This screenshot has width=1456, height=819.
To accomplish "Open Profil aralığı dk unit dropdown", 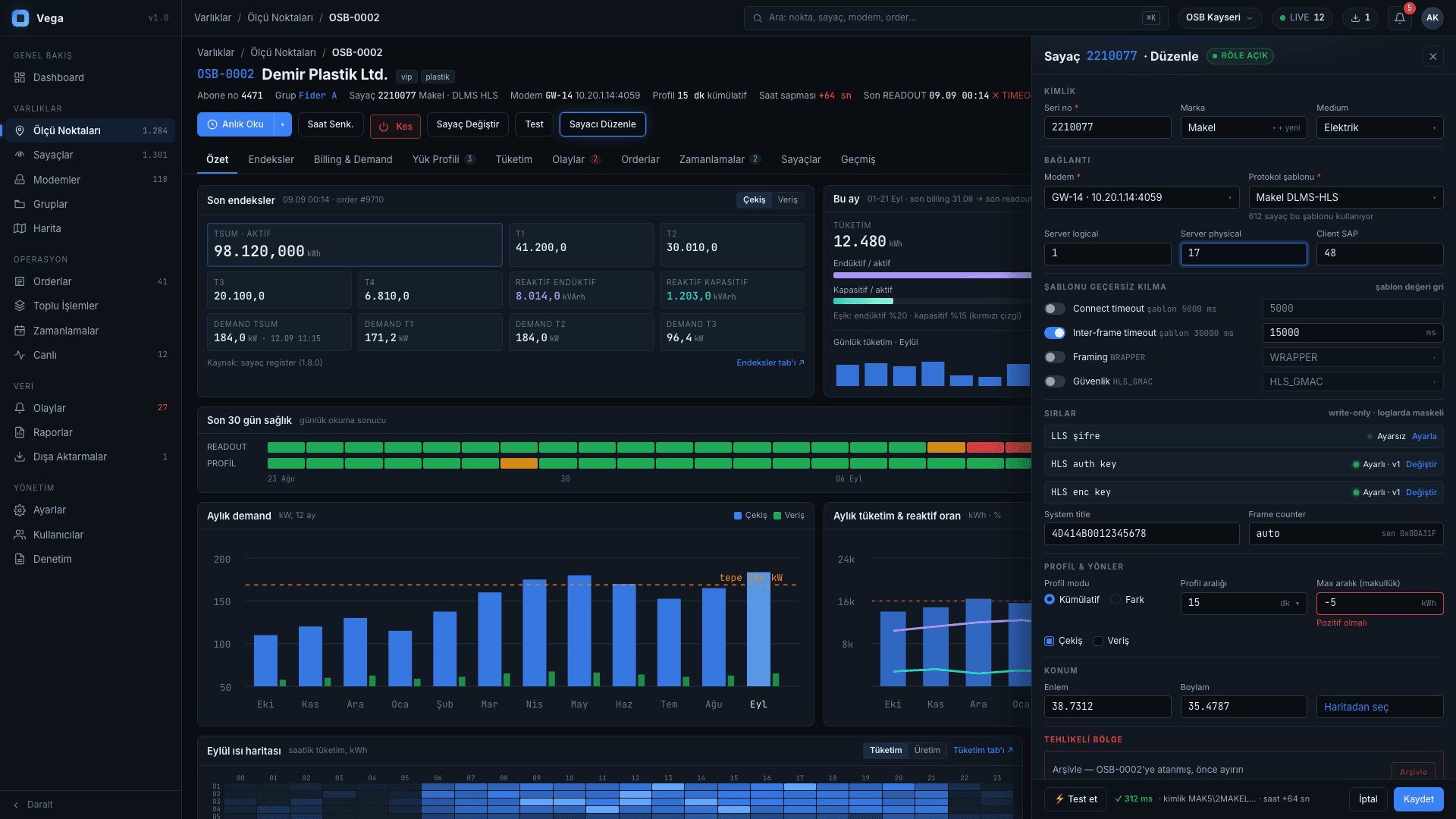I will click(1291, 604).
